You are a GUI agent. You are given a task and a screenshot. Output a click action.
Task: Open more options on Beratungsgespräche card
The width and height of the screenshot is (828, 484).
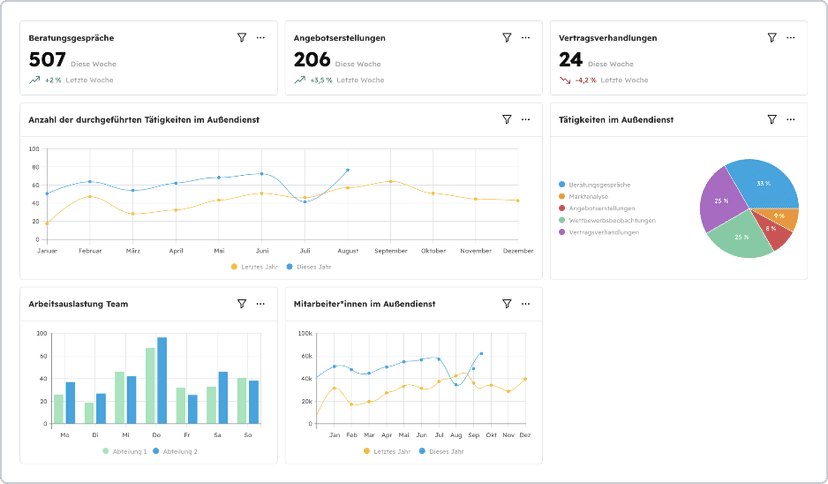(261, 37)
